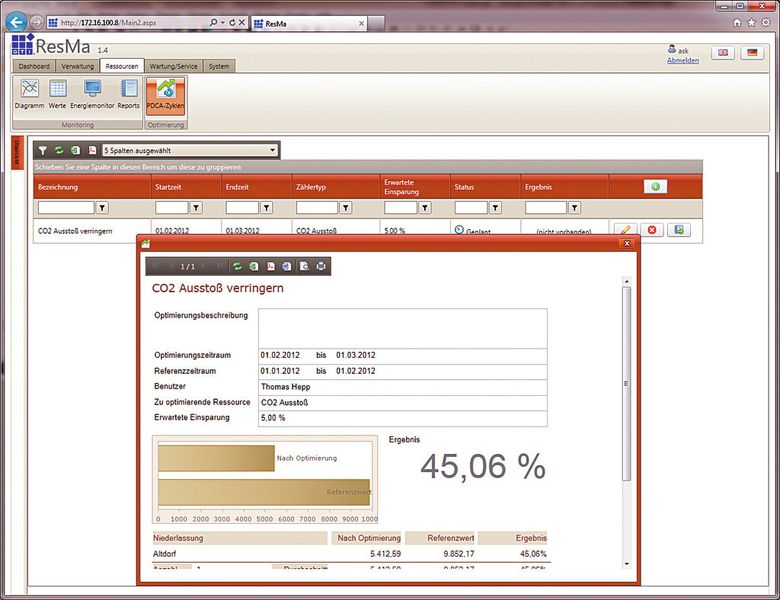Select the Ressourcen tab
The image size is (780, 600).
122,66
